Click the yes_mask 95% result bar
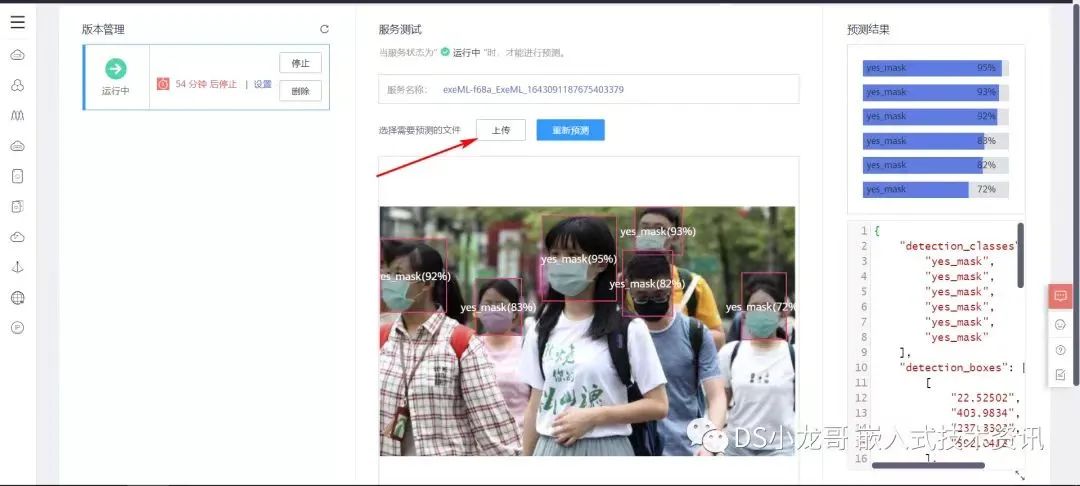This screenshot has height=486, width=1080. point(935,68)
